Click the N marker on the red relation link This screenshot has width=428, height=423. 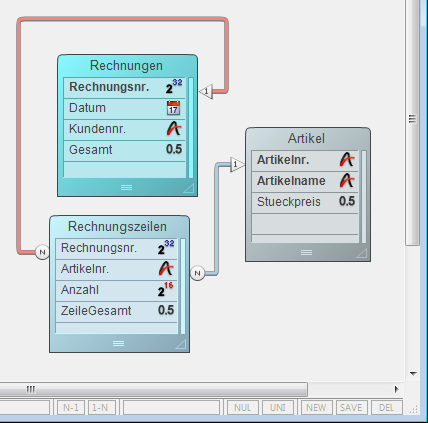(42, 252)
